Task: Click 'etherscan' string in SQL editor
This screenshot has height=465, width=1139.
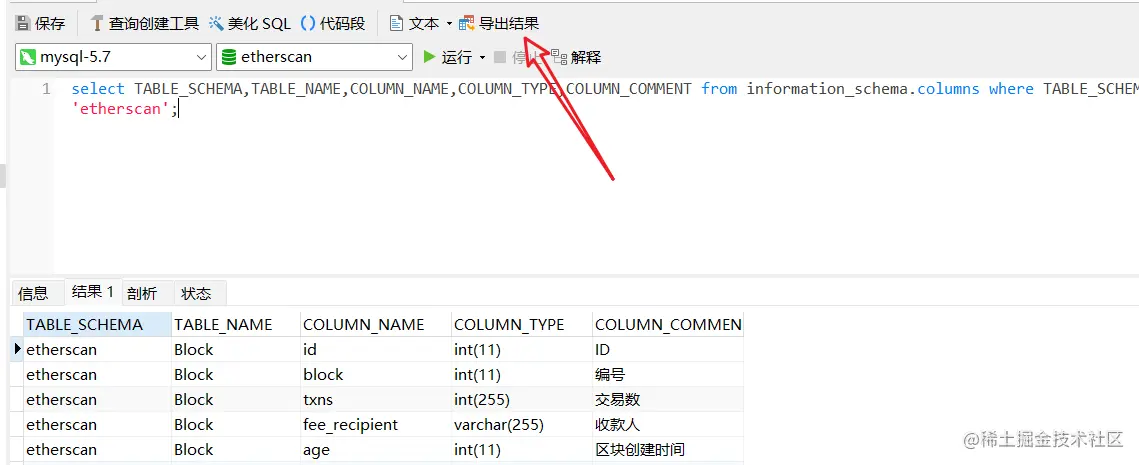Action: 121,110
